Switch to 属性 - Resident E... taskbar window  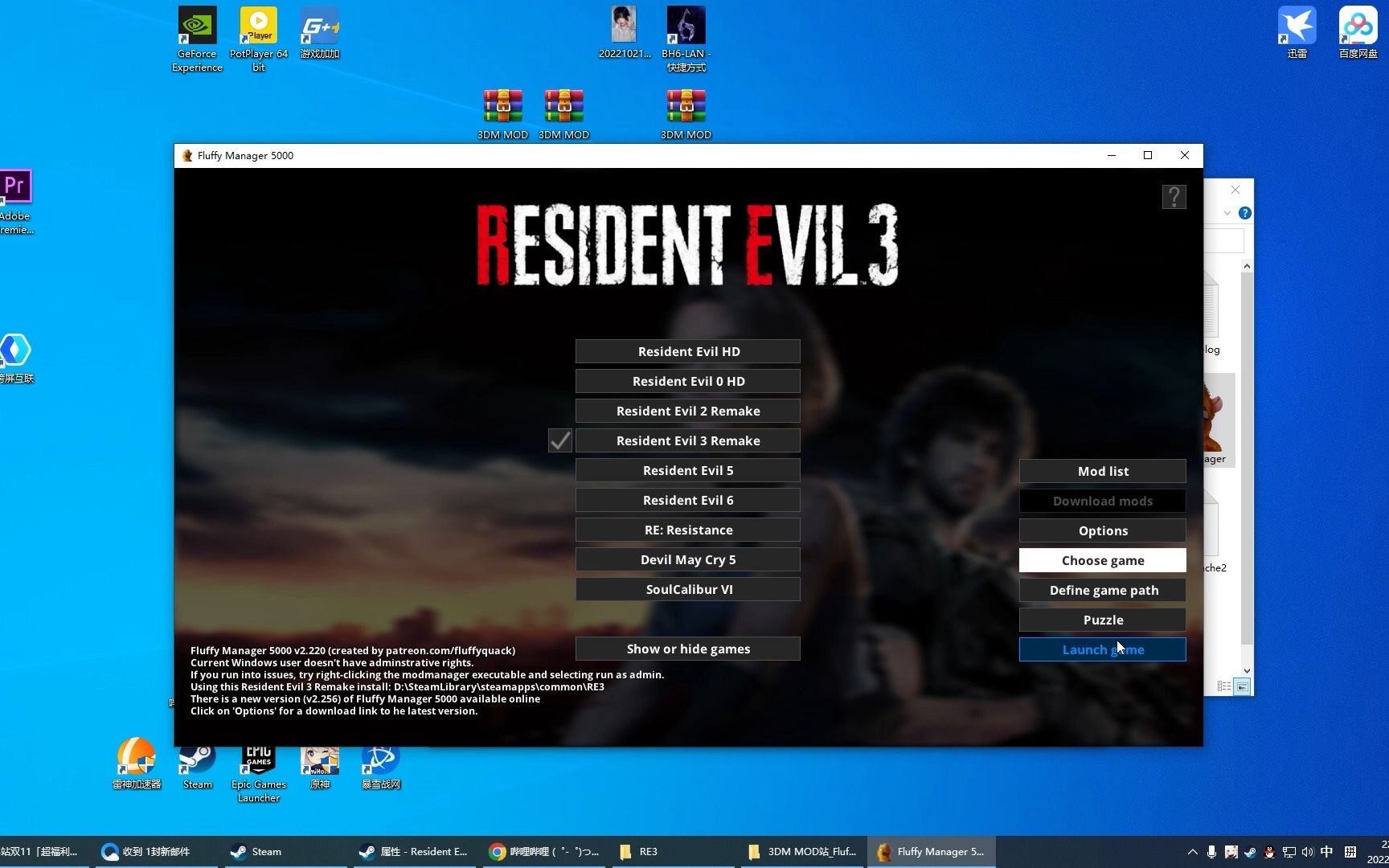(414, 852)
